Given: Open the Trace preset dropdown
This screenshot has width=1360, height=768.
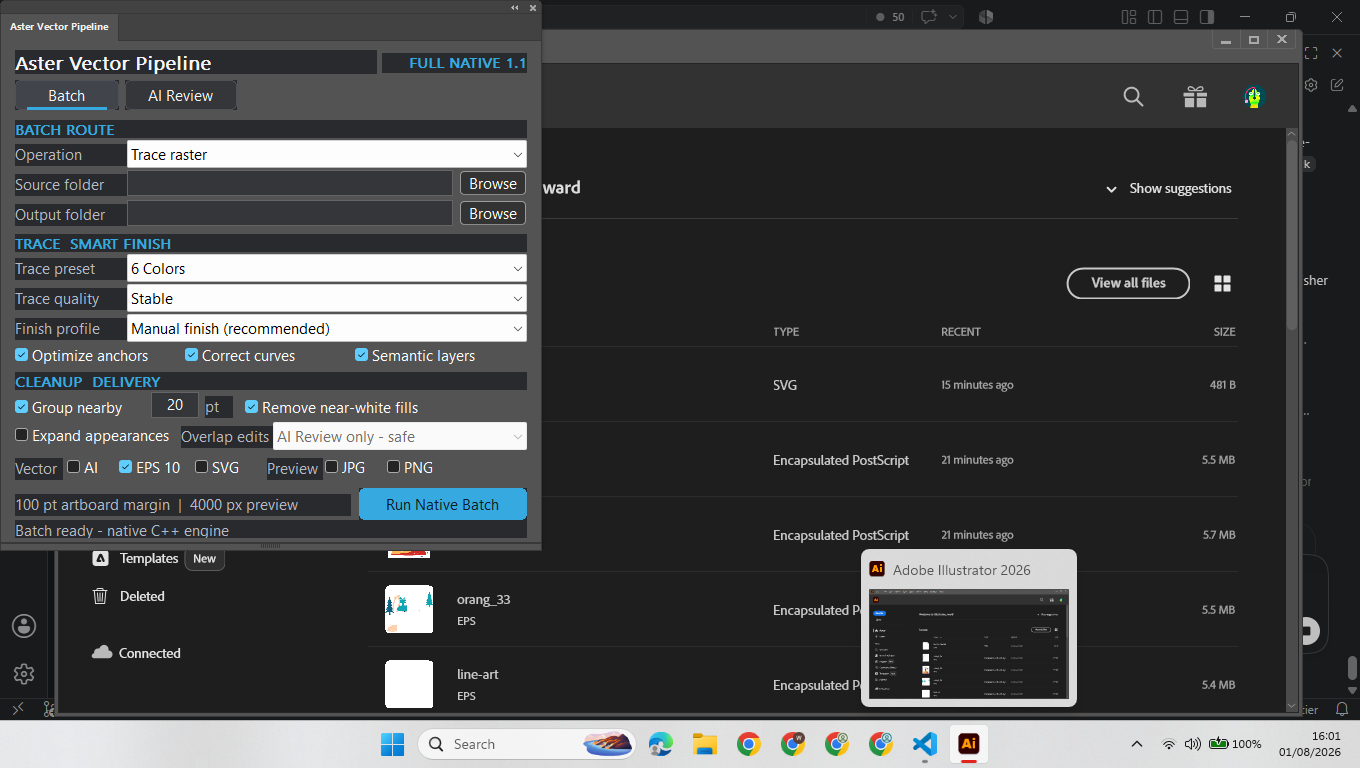Looking at the screenshot, I should (x=327, y=268).
